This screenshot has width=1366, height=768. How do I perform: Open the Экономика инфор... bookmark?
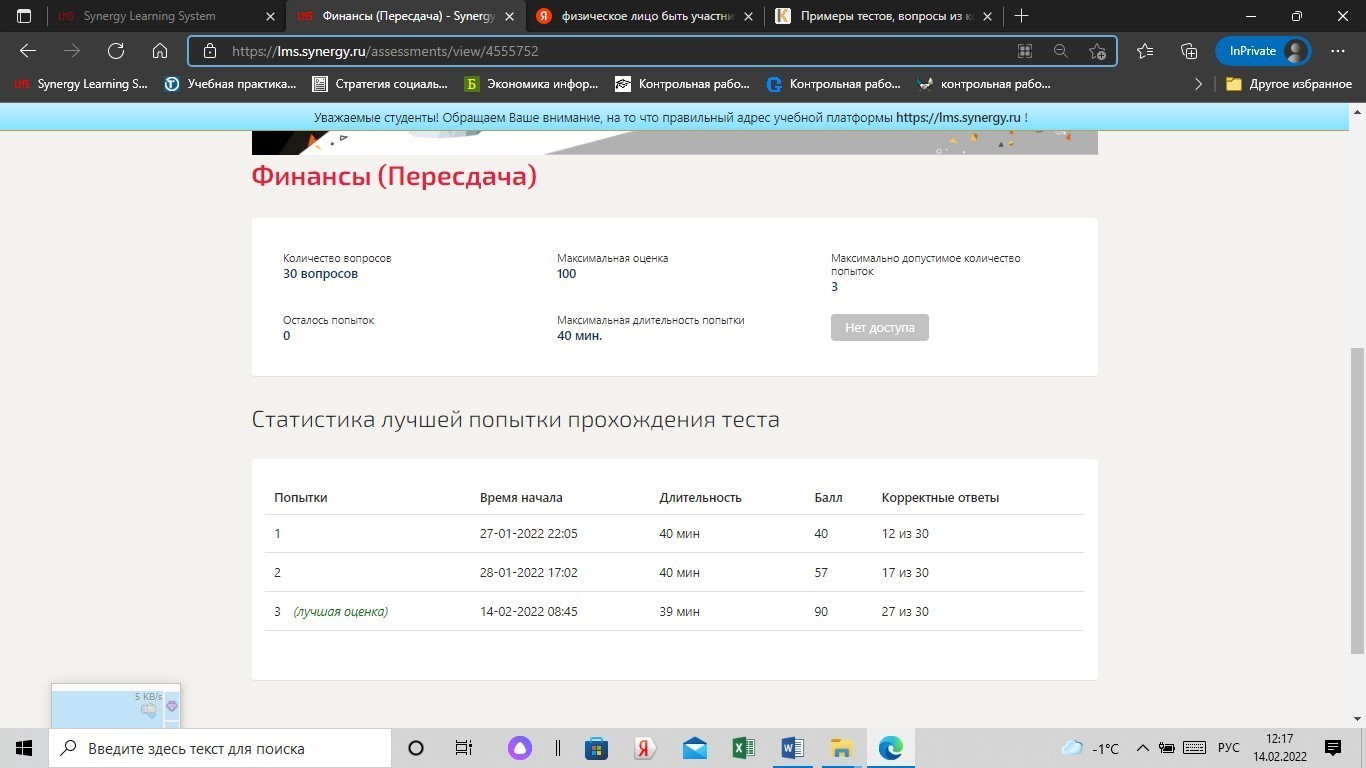pyautogui.click(x=531, y=84)
